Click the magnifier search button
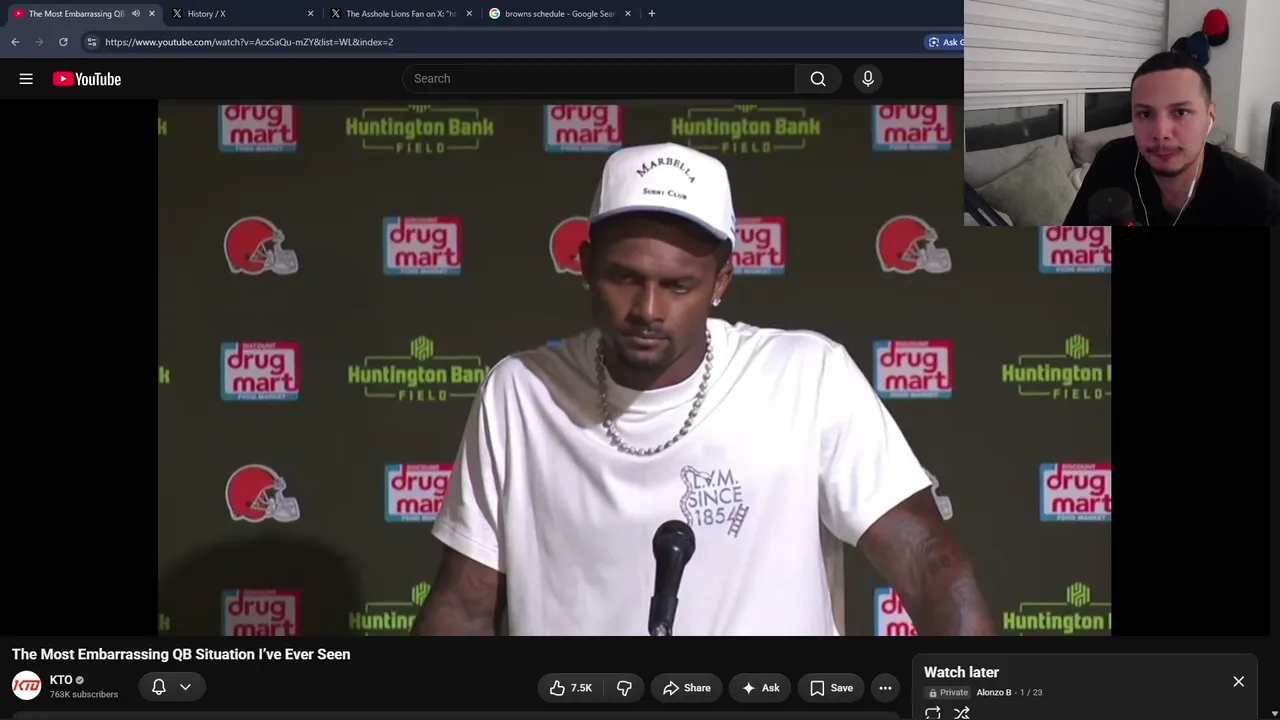 (x=818, y=79)
